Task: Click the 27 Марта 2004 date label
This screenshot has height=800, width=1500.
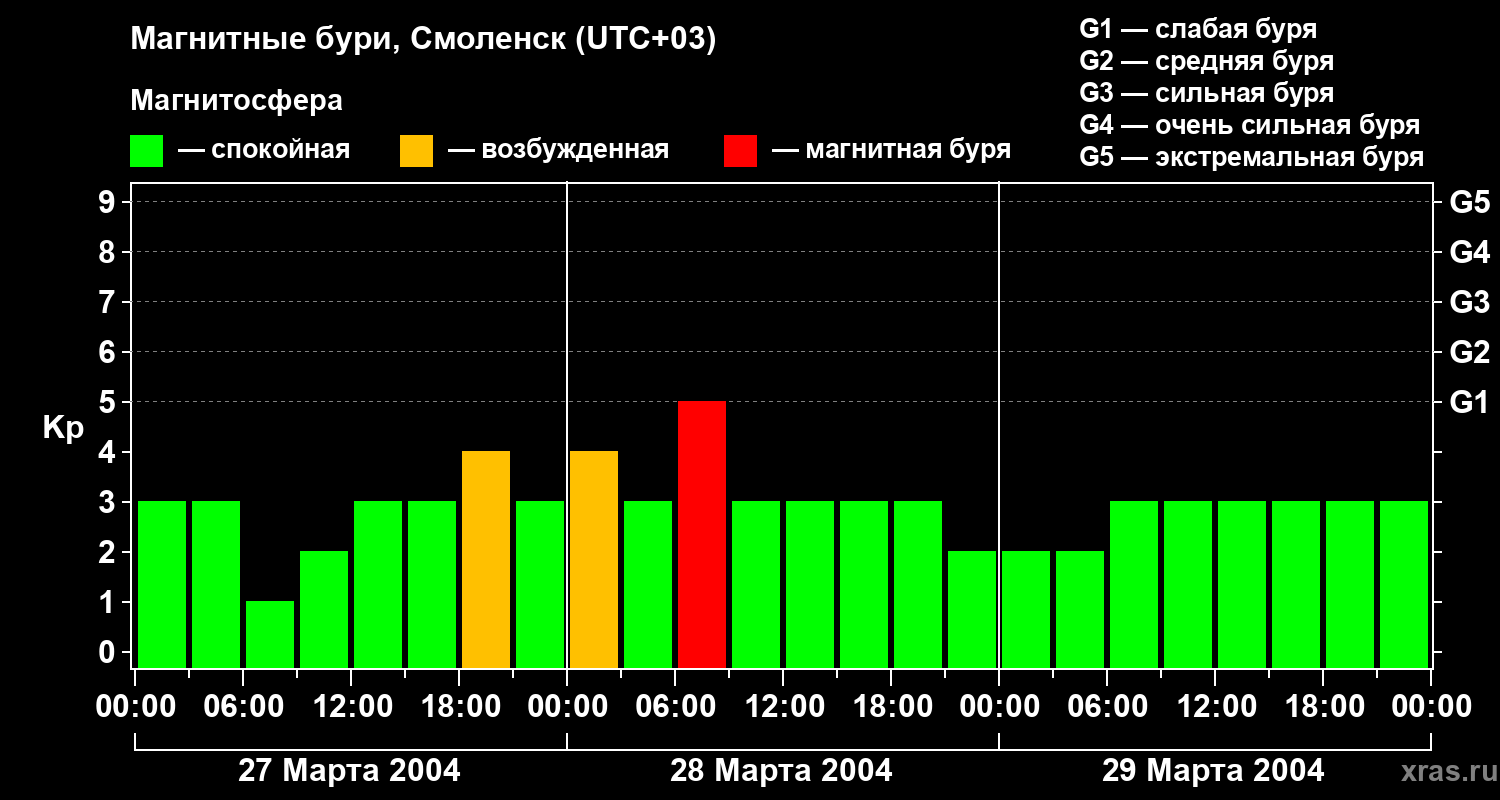Action: pos(349,771)
